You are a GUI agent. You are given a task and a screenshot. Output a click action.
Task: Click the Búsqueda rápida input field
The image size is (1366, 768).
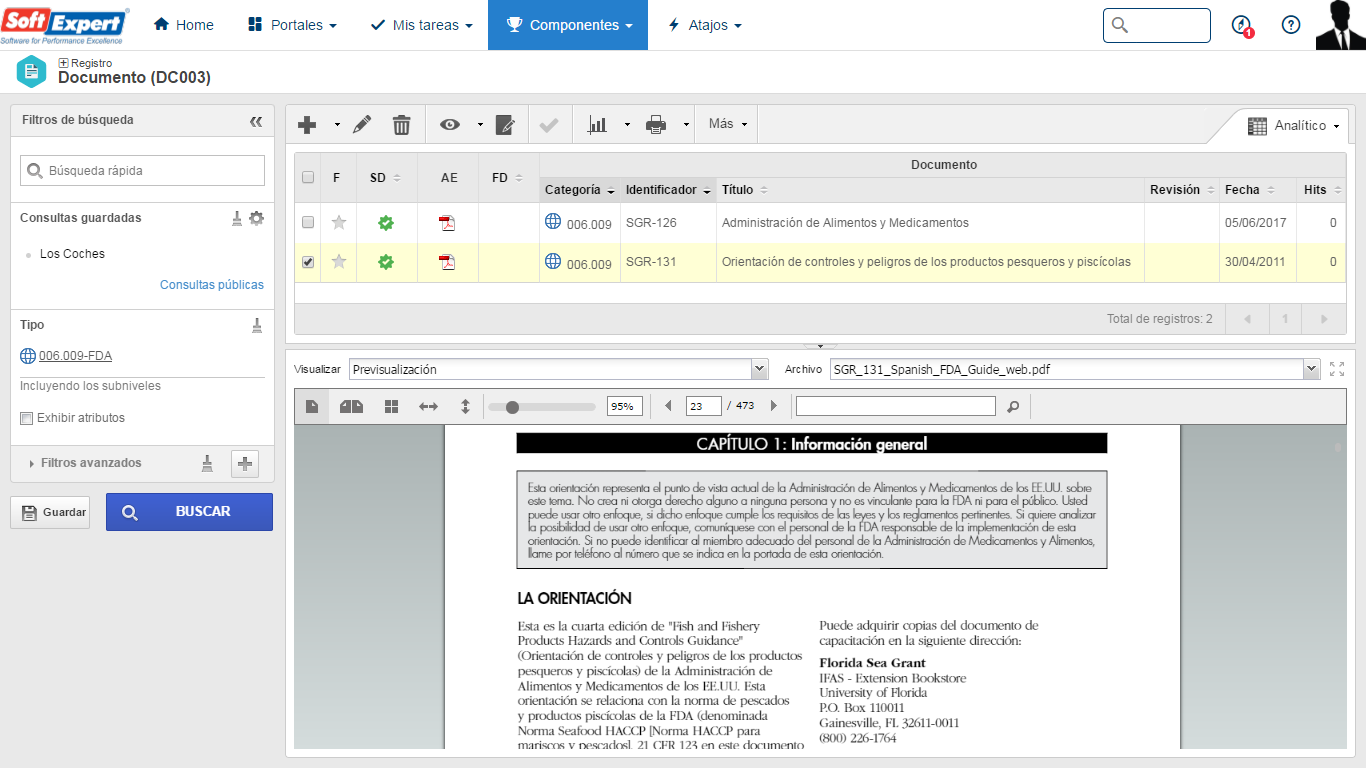142,171
